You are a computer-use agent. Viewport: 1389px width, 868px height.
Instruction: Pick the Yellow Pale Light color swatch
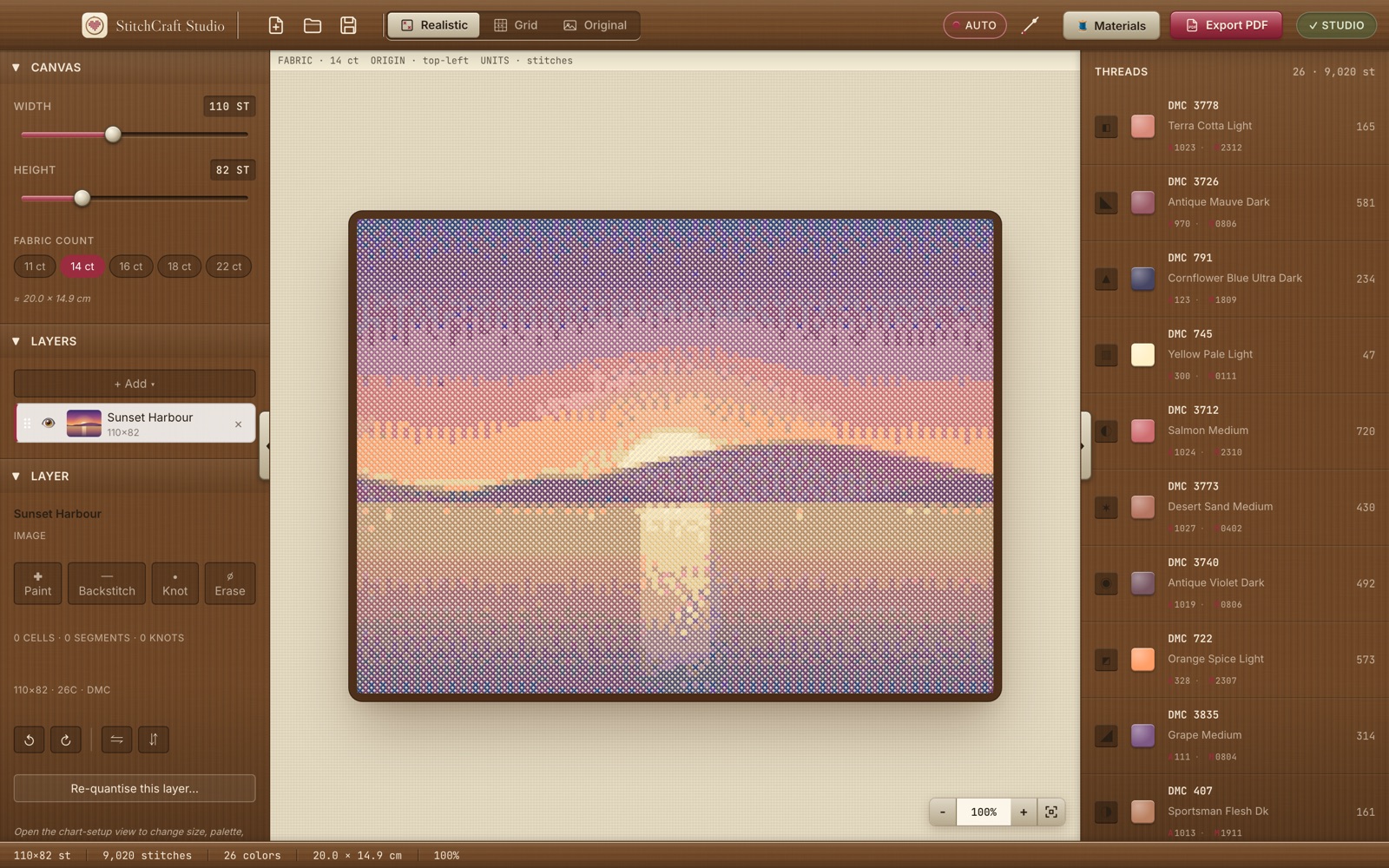[1142, 355]
